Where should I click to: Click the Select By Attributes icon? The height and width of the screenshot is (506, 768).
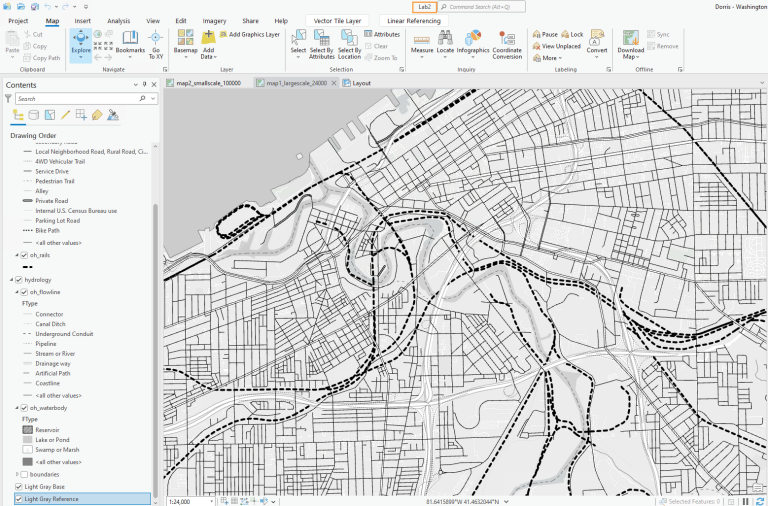[322, 37]
